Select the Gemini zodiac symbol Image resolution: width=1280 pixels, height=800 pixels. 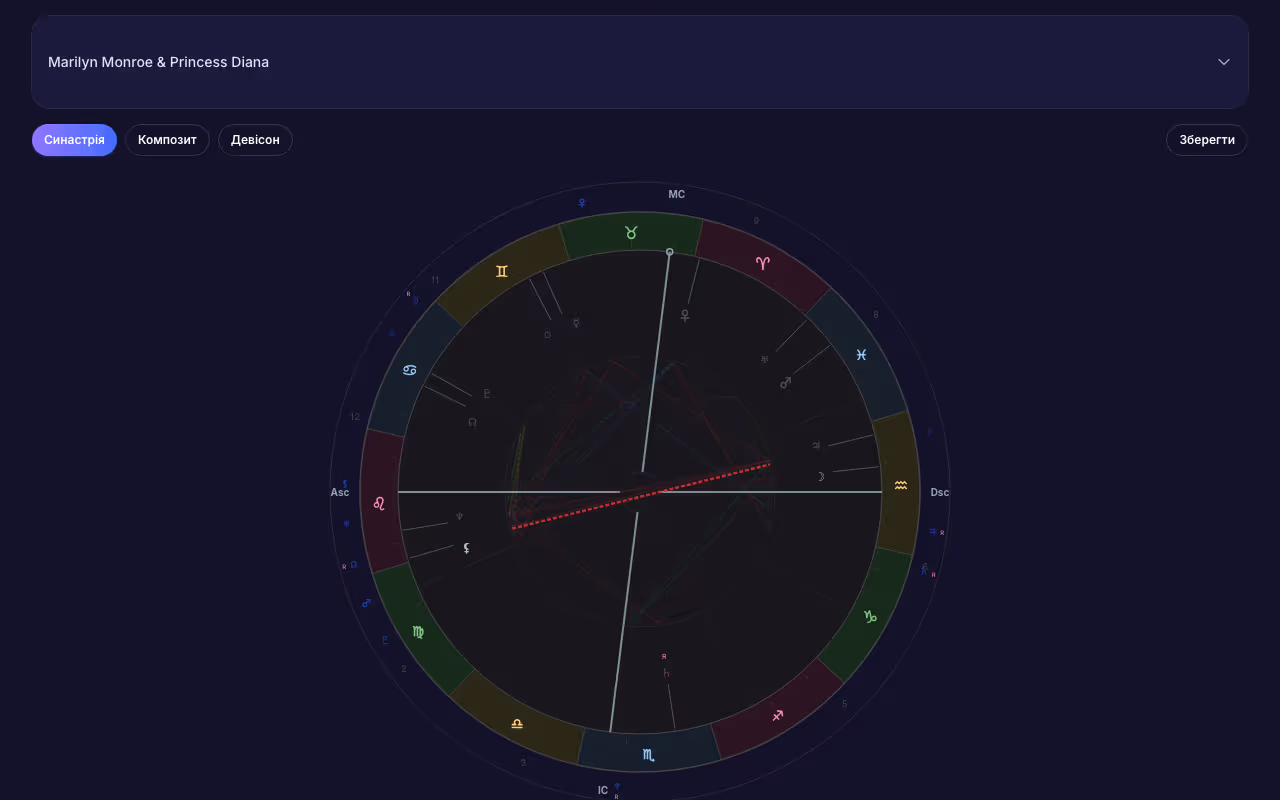coord(502,271)
